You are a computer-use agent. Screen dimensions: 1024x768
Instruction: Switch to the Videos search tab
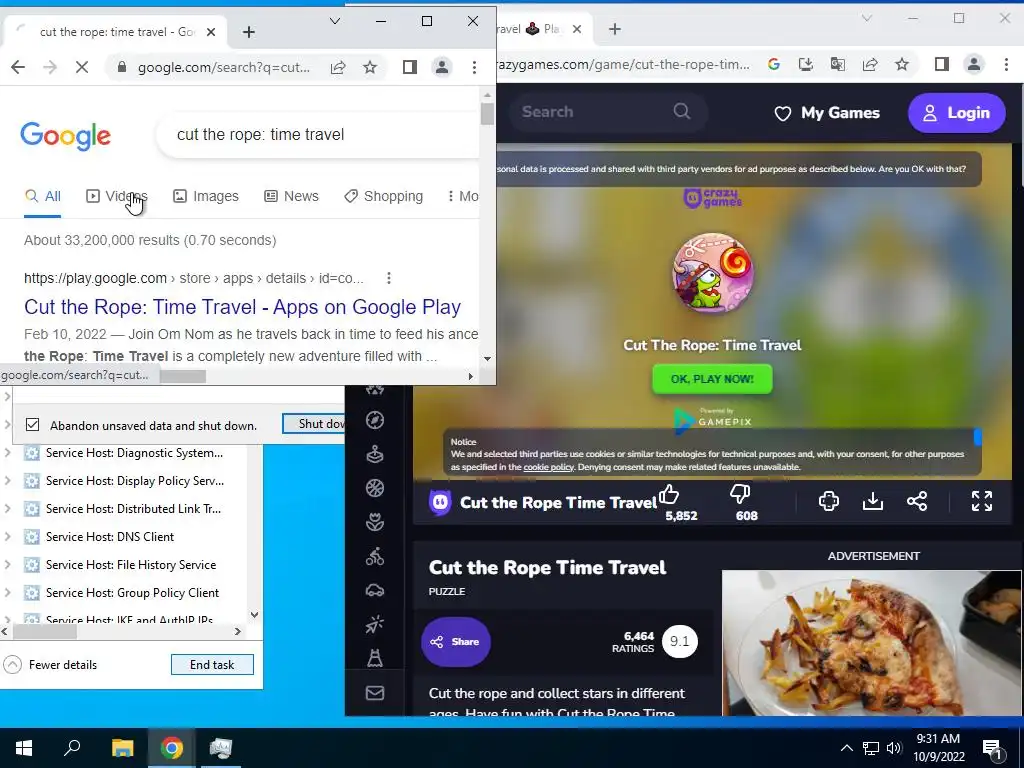(x=117, y=196)
